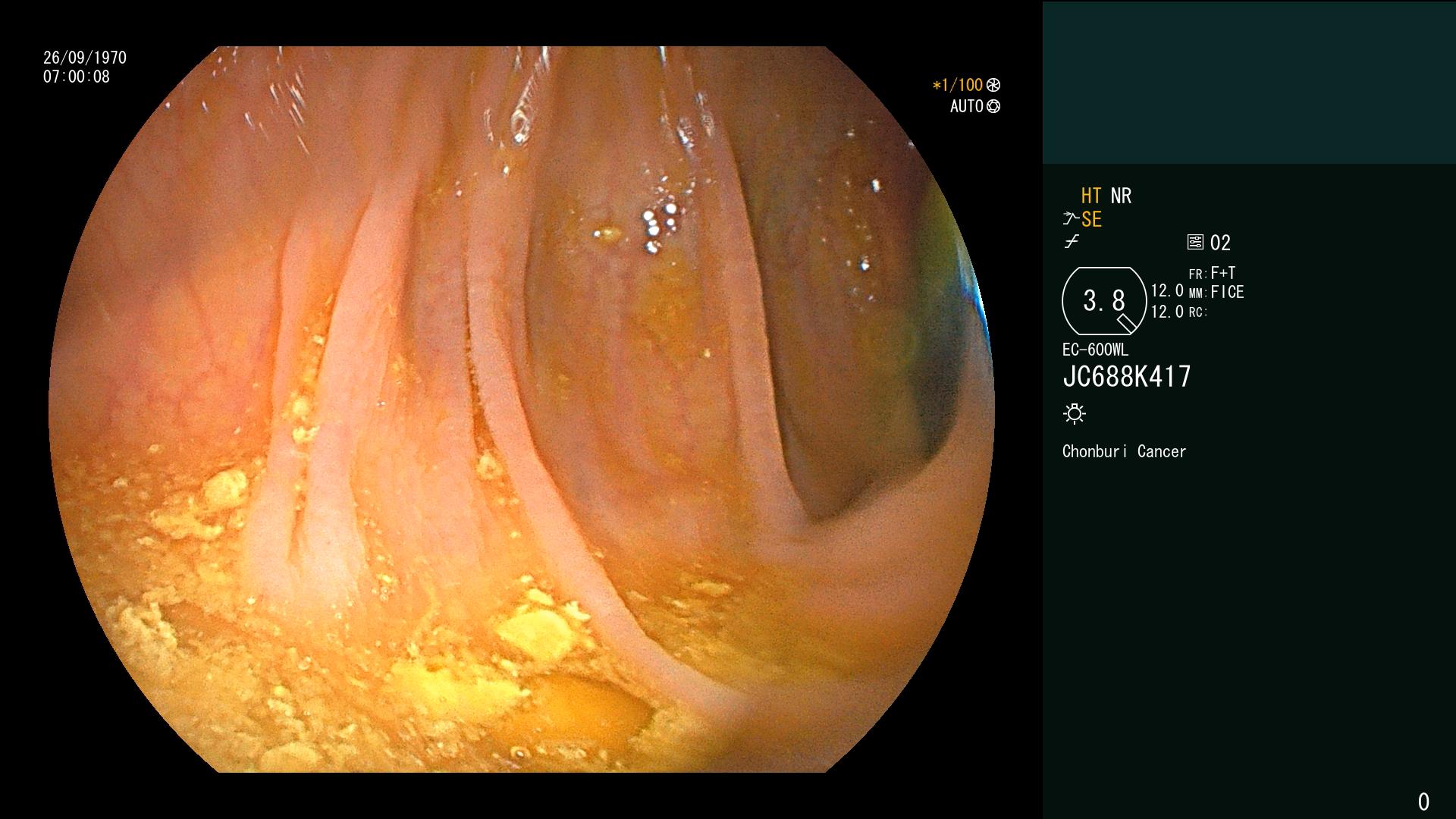Click the AUTO exposure label
Image resolution: width=1456 pixels, height=819 pixels.
tap(967, 106)
